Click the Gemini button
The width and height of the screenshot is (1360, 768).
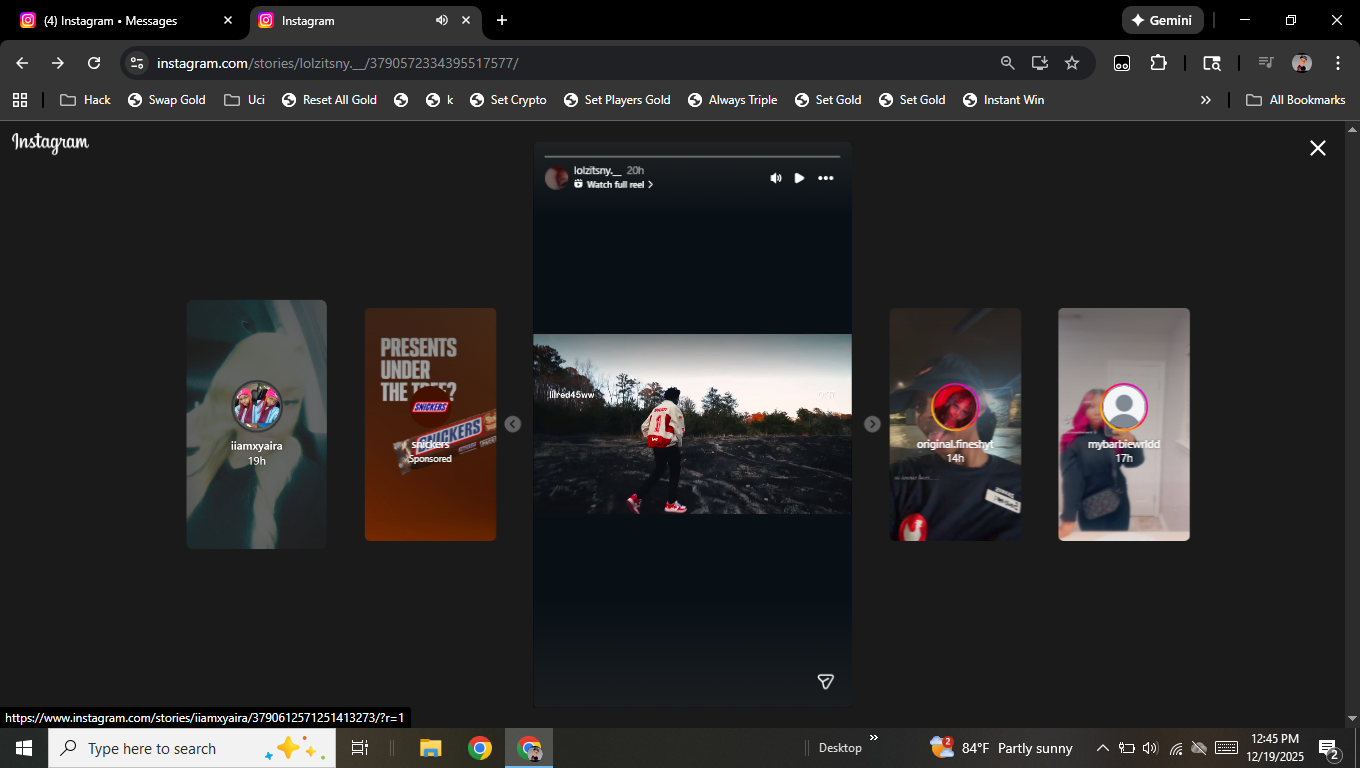point(1162,20)
